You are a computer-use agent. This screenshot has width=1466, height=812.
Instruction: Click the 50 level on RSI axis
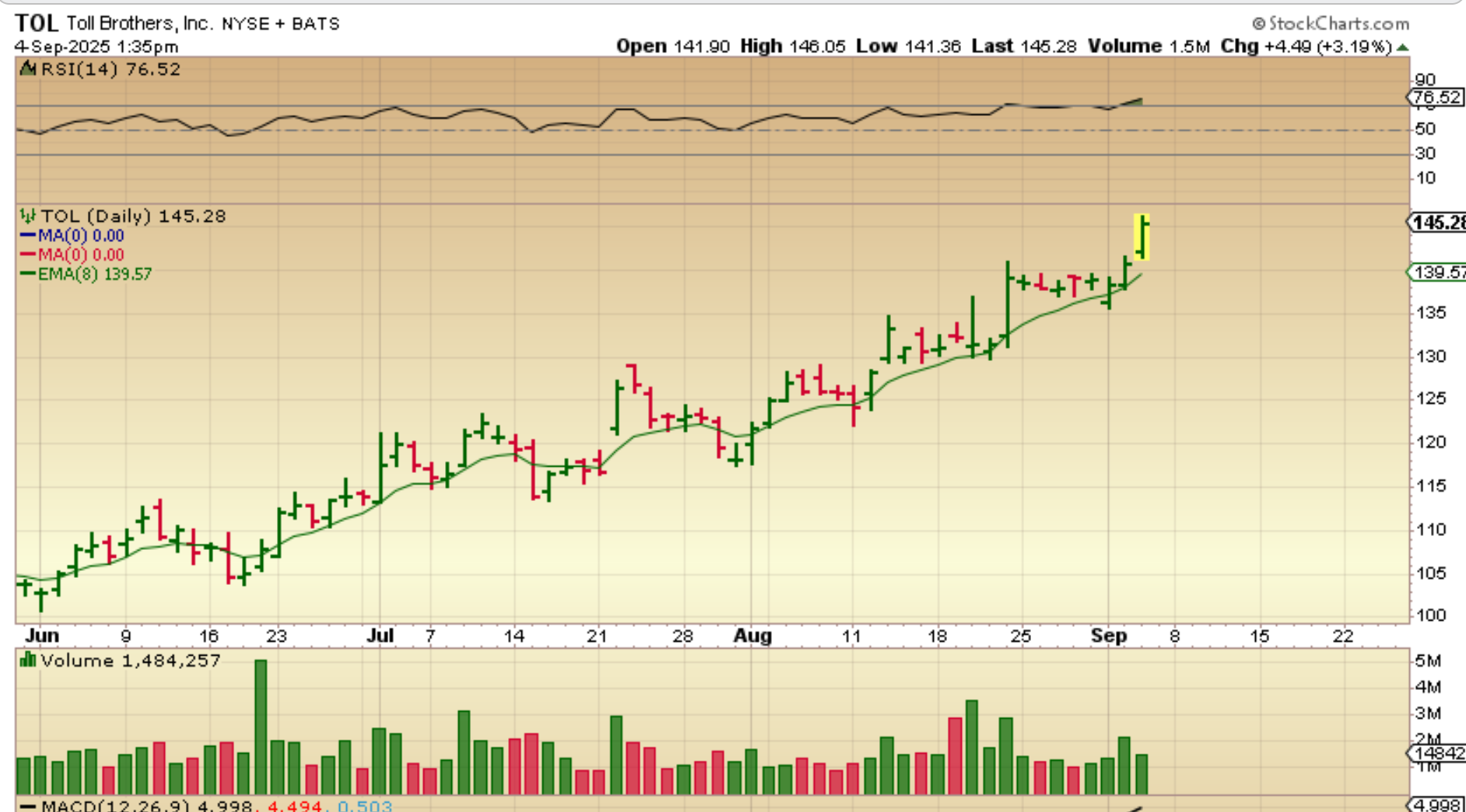(1425, 129)
